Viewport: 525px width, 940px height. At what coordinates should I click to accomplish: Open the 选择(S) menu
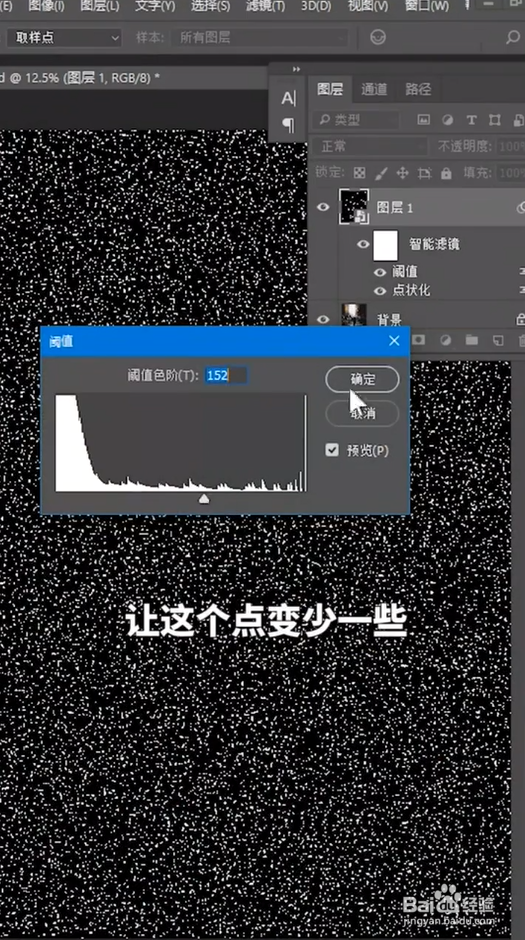pos(210,6)
